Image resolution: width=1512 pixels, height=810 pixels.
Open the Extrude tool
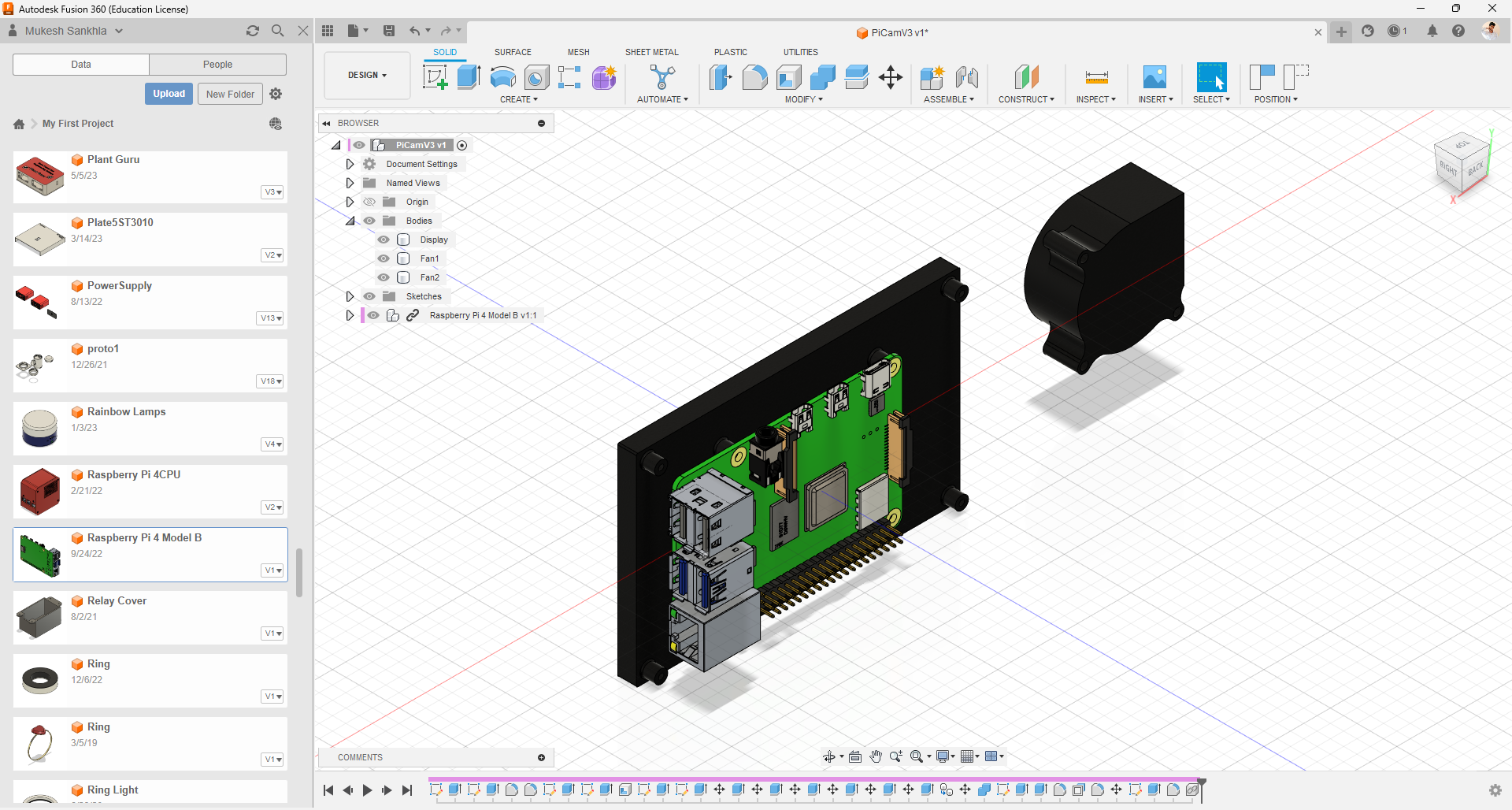tap(469, 76)
